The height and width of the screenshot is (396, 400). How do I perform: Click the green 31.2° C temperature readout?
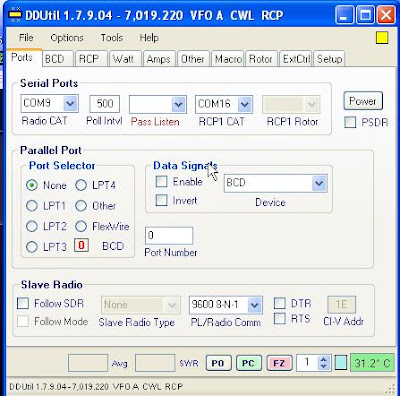pos(372,363)
